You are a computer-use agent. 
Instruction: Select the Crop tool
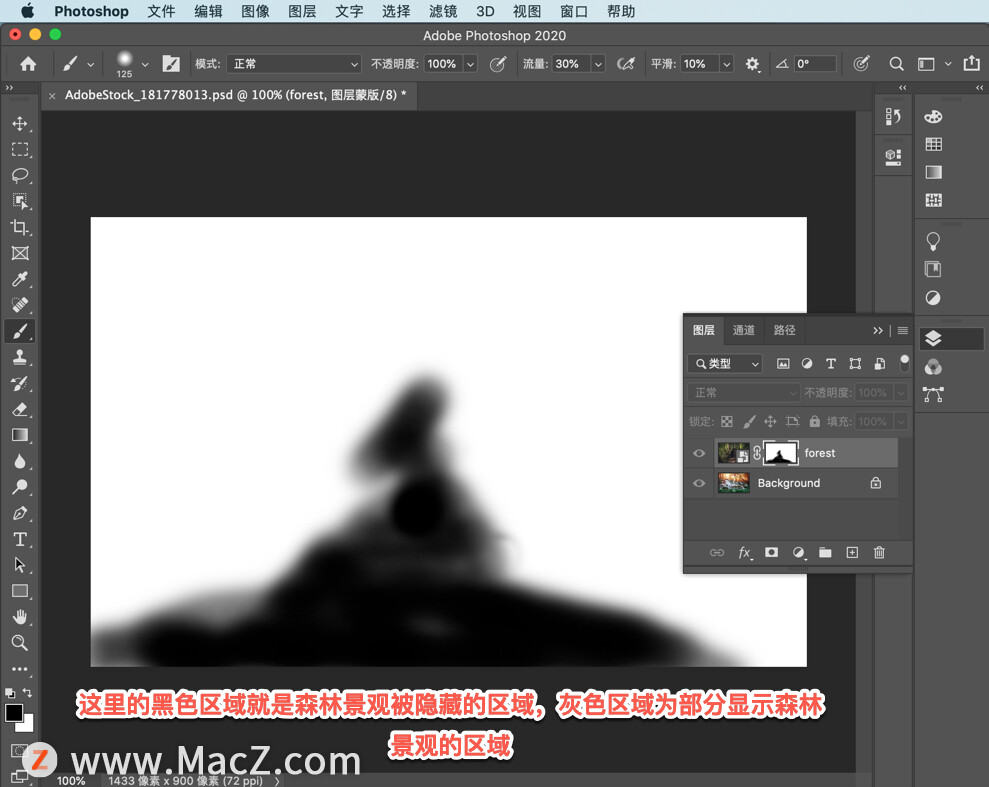click(x=20, y=228)
